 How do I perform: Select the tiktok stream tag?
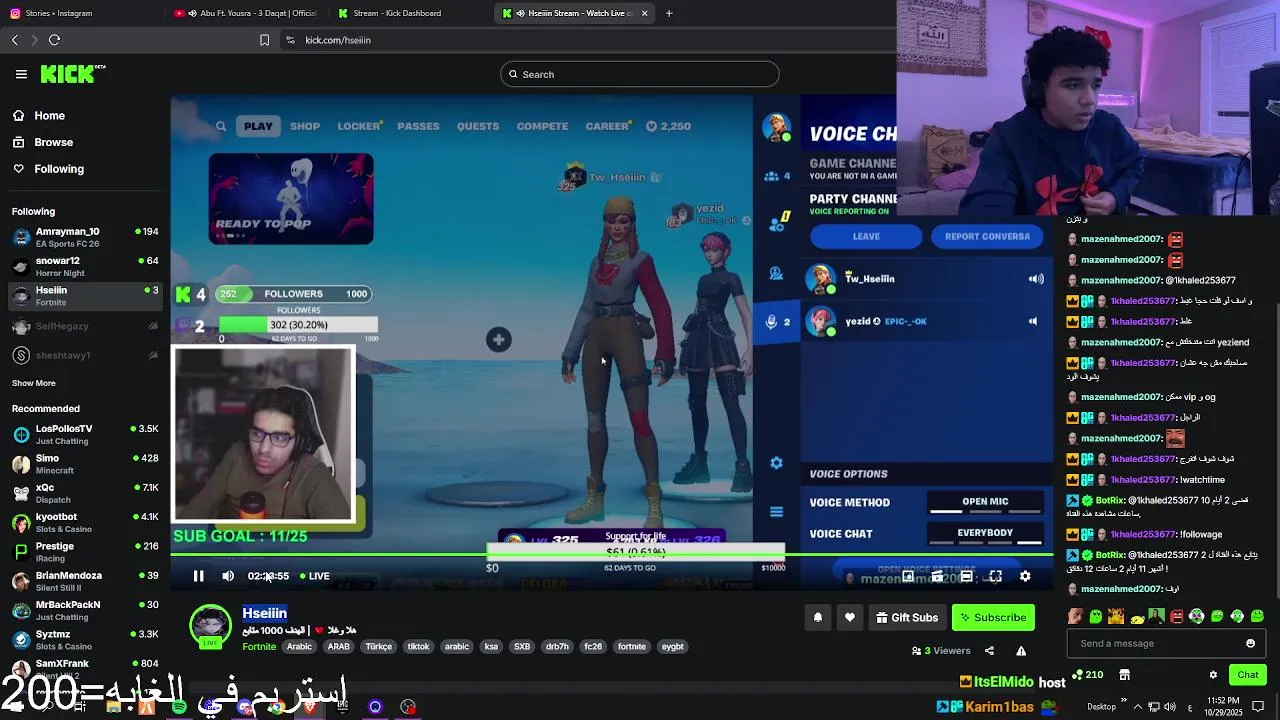[418, 647]
